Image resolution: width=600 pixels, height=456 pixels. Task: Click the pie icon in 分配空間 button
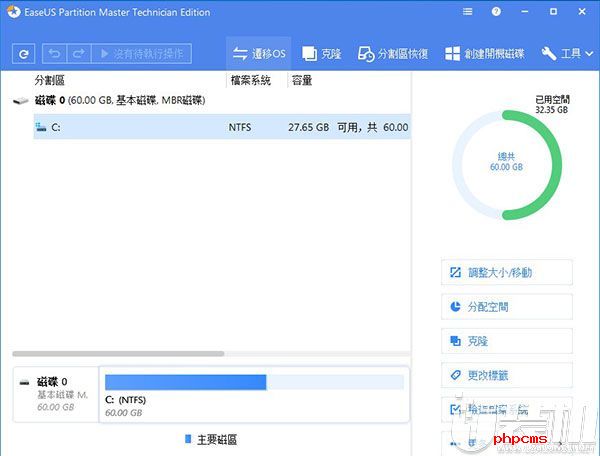pos(455,306)
